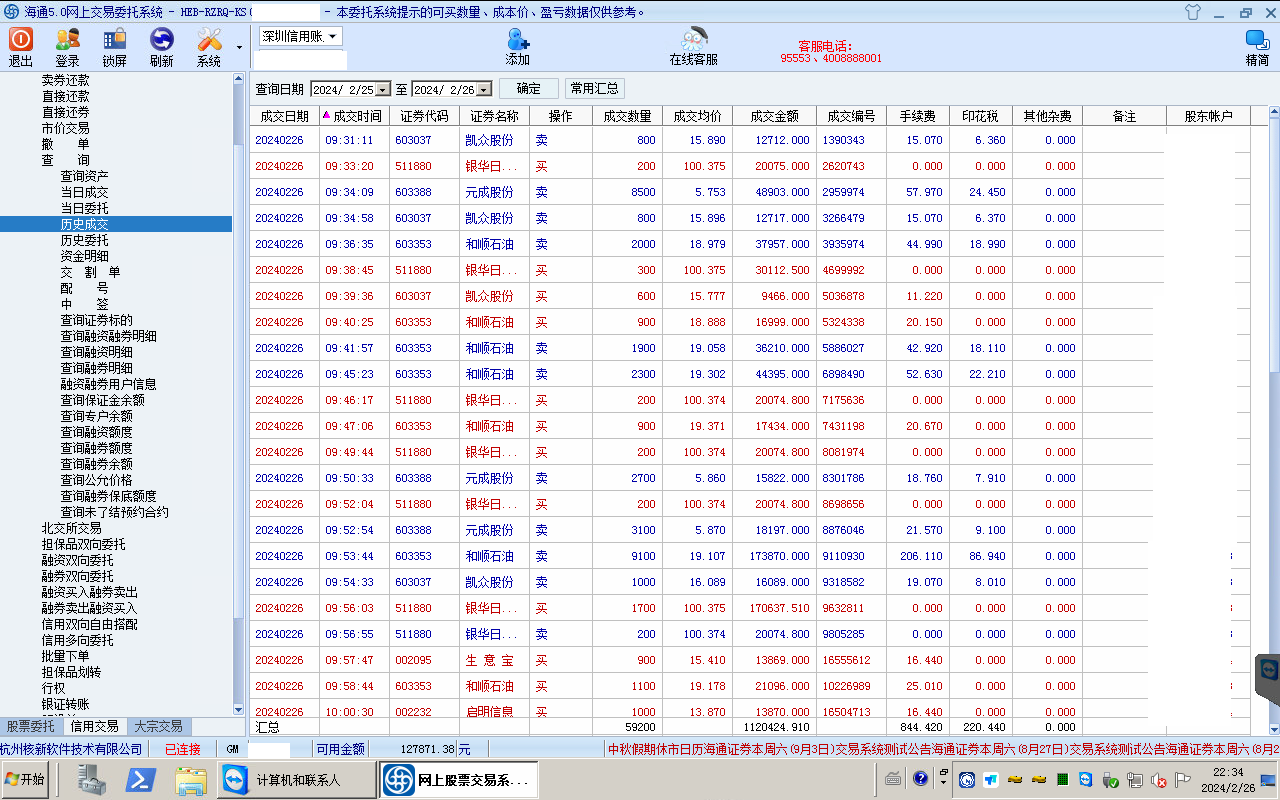The image size is (1280, 800).
Task: Expand the start date 2024/2/25 picker
Action: click(x=382, y=90)
